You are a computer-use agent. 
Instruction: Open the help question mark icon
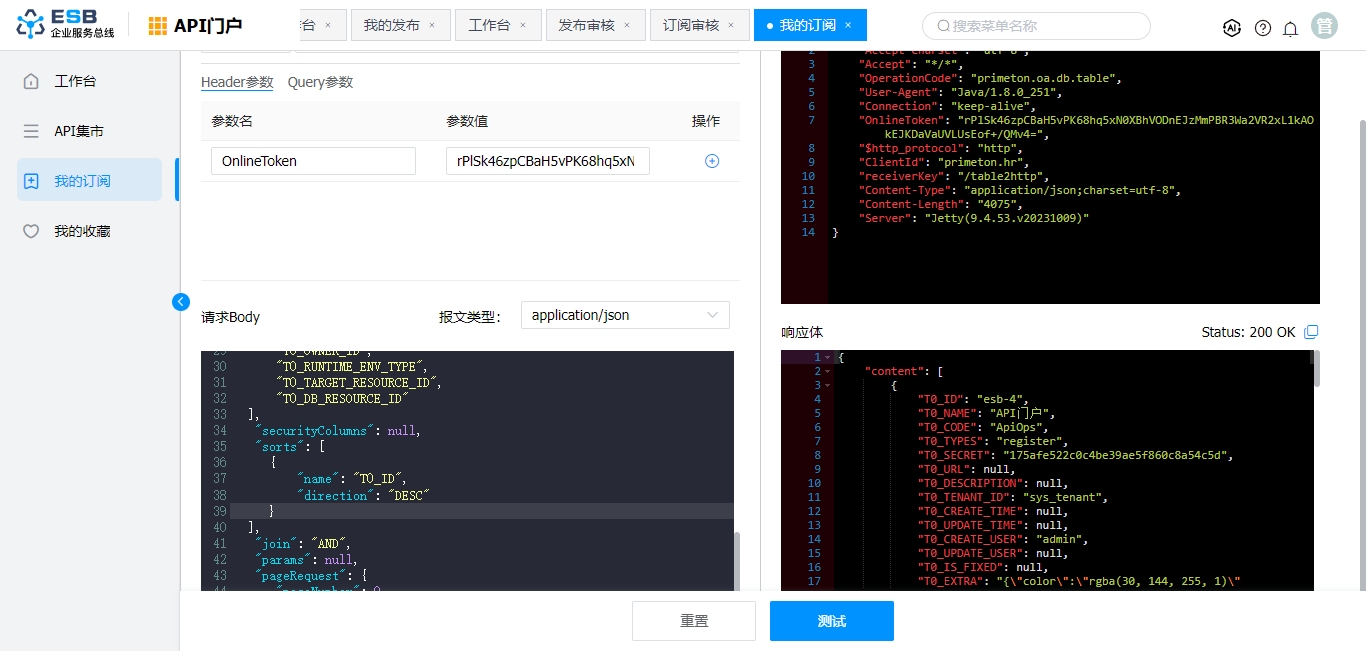1263,28
